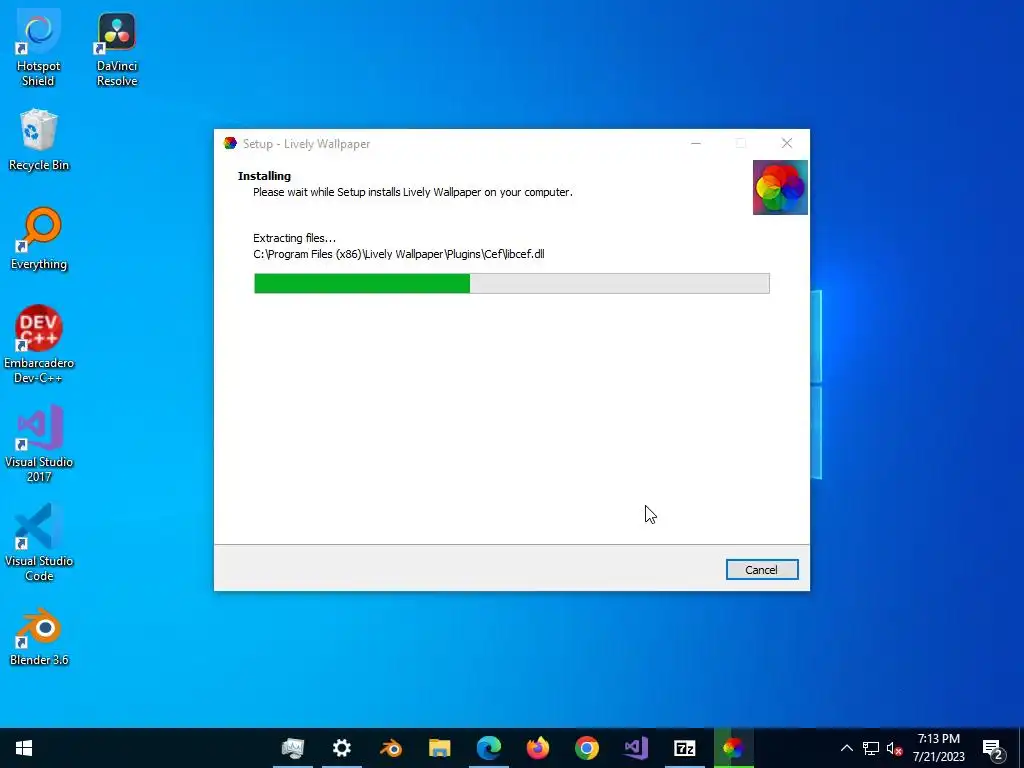Image resolution: width=1024 pixels, height=768 pixels.
Task: Open Microsoft Edge from the taskbar
Action: [488, 748]
